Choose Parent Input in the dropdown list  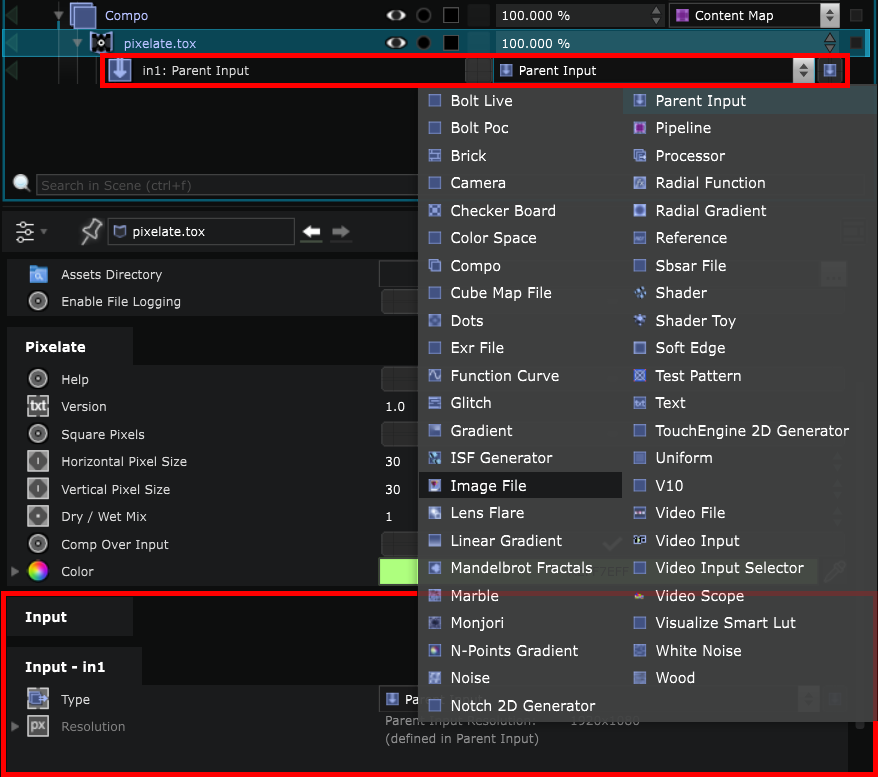[749, 101]
